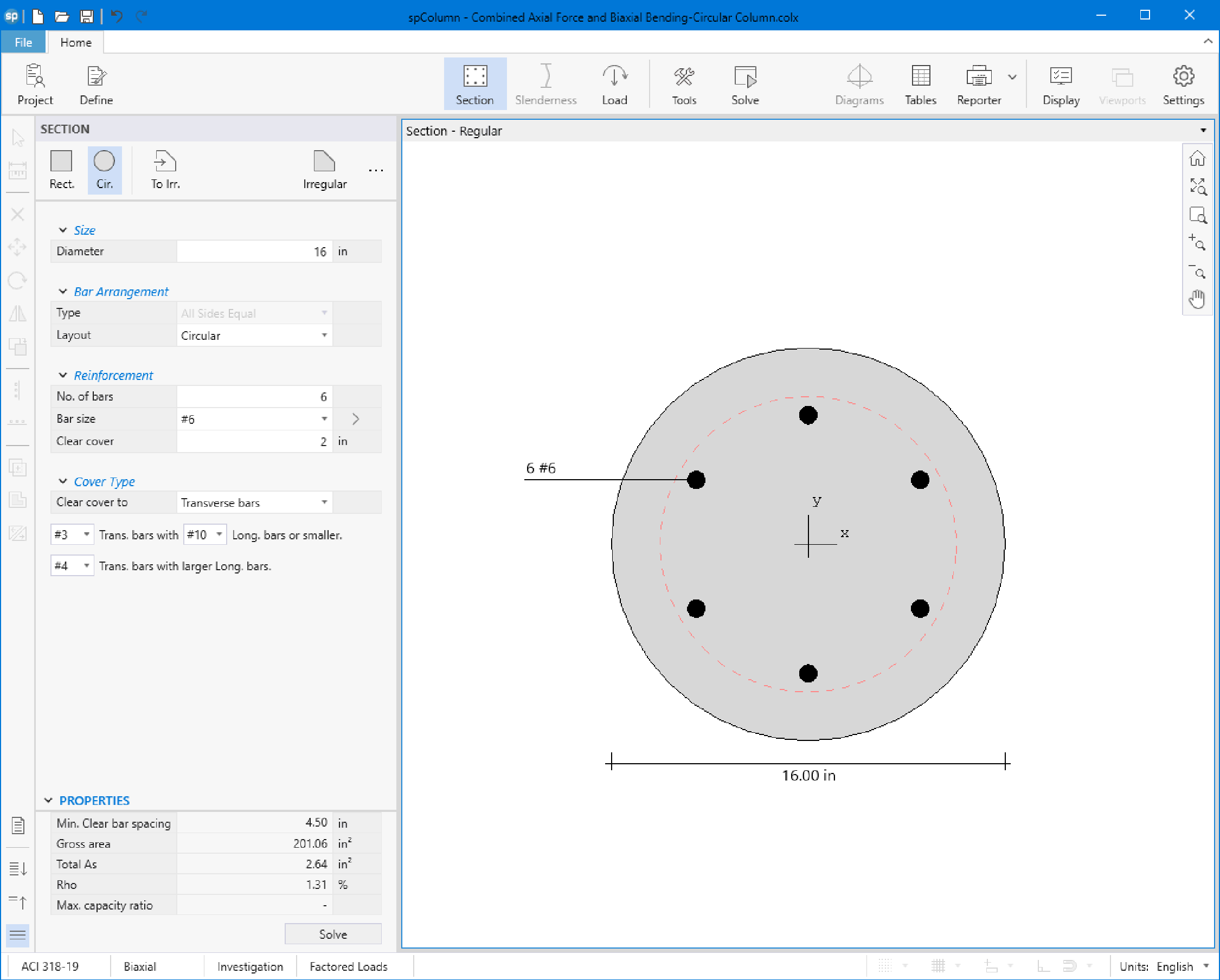
Task: Click the Clear cover input field
Action: tap(254, 441)
